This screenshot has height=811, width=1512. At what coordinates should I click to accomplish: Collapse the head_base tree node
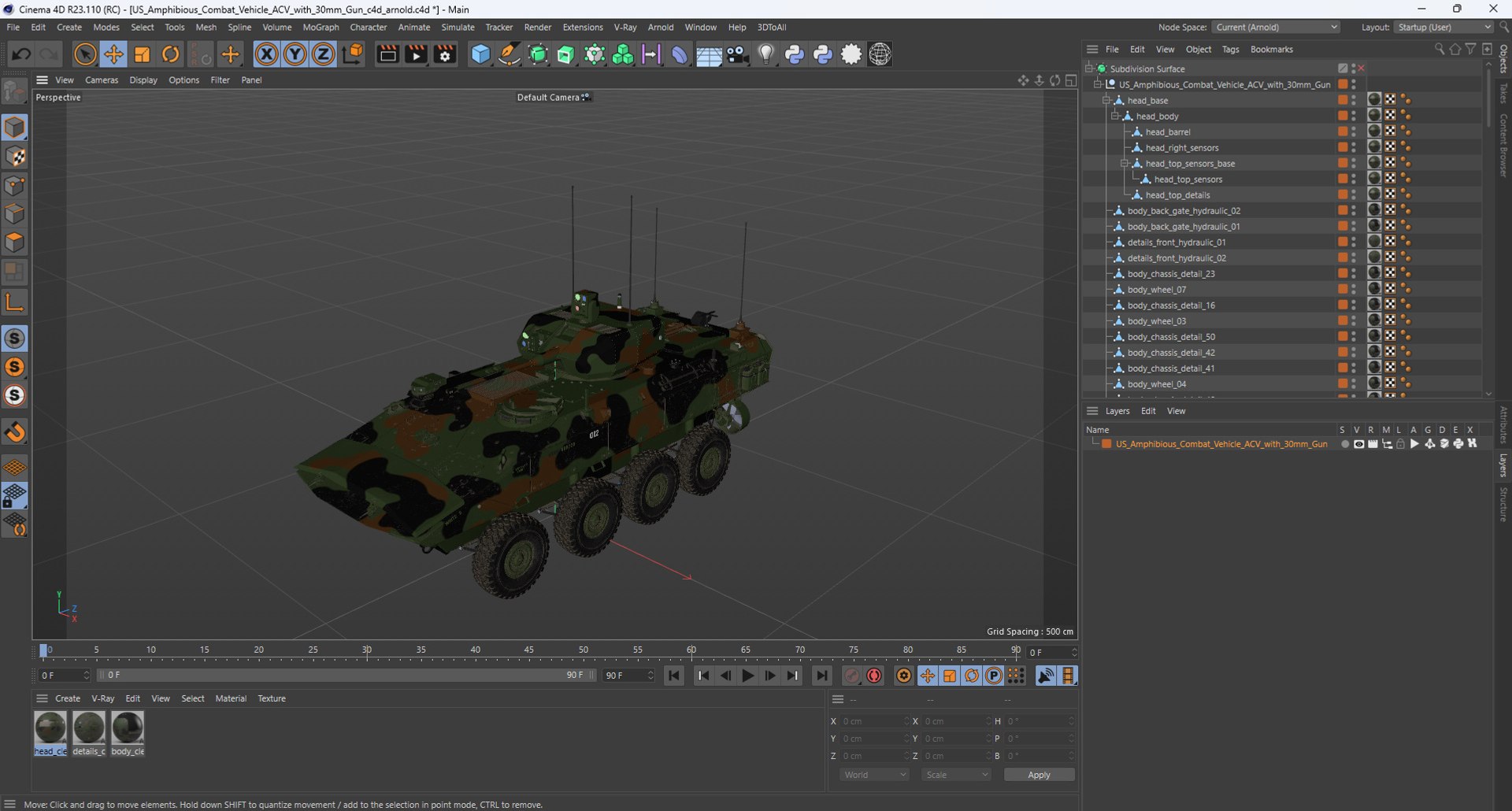[x=1106, y=100]
